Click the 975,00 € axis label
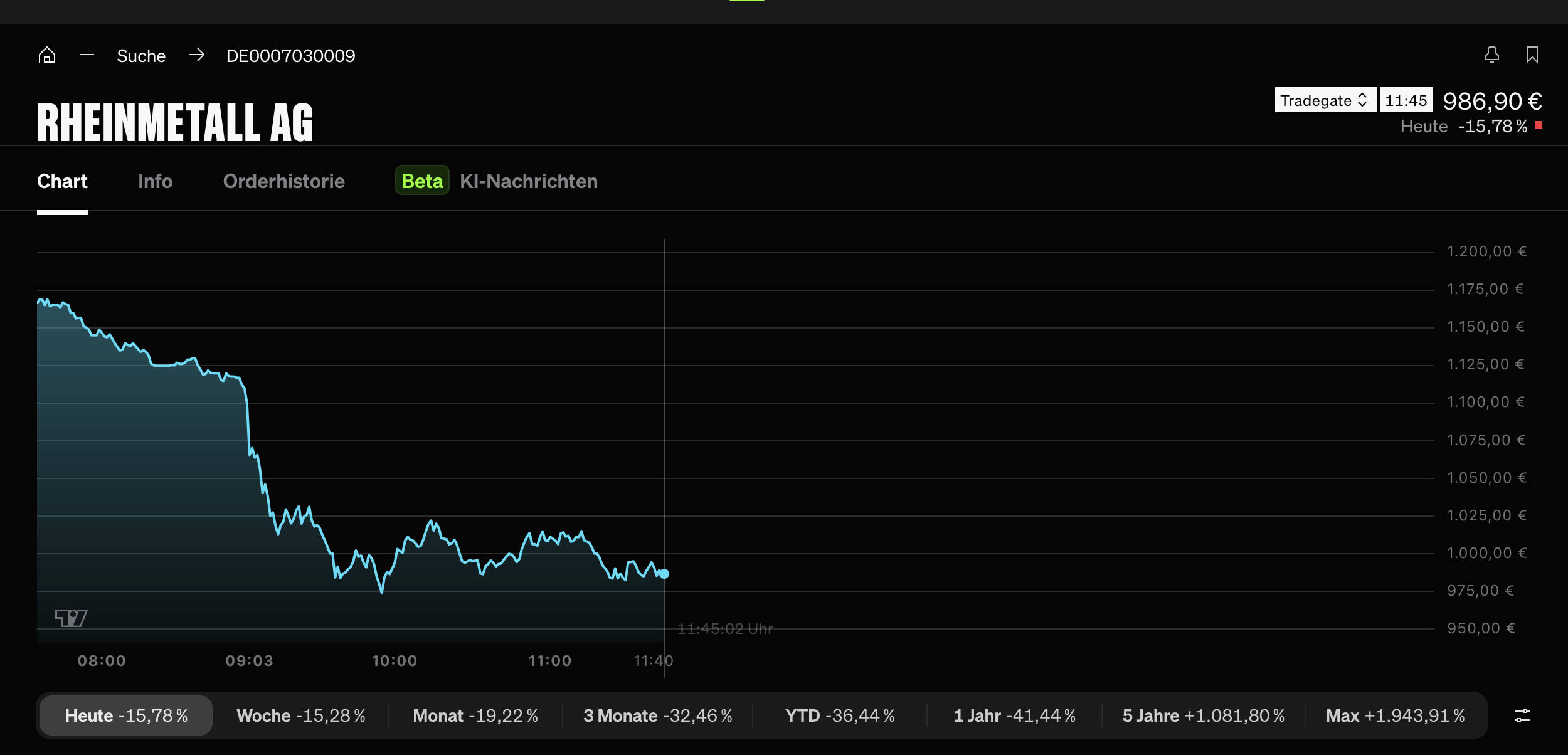The image size is (1568, 755). 1480,591
